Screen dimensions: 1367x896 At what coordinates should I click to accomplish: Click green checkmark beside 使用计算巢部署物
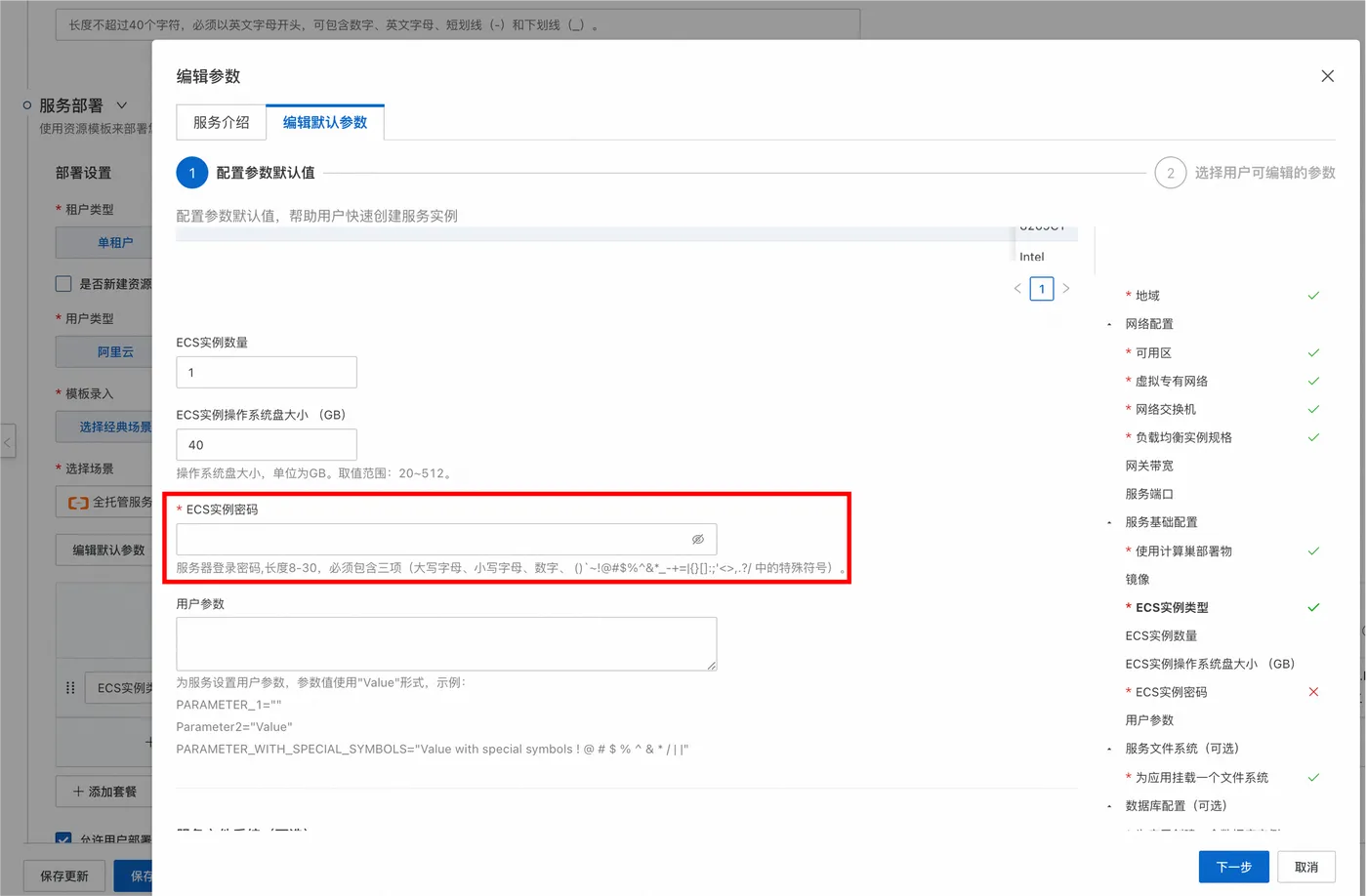(x=1313, y=550)
